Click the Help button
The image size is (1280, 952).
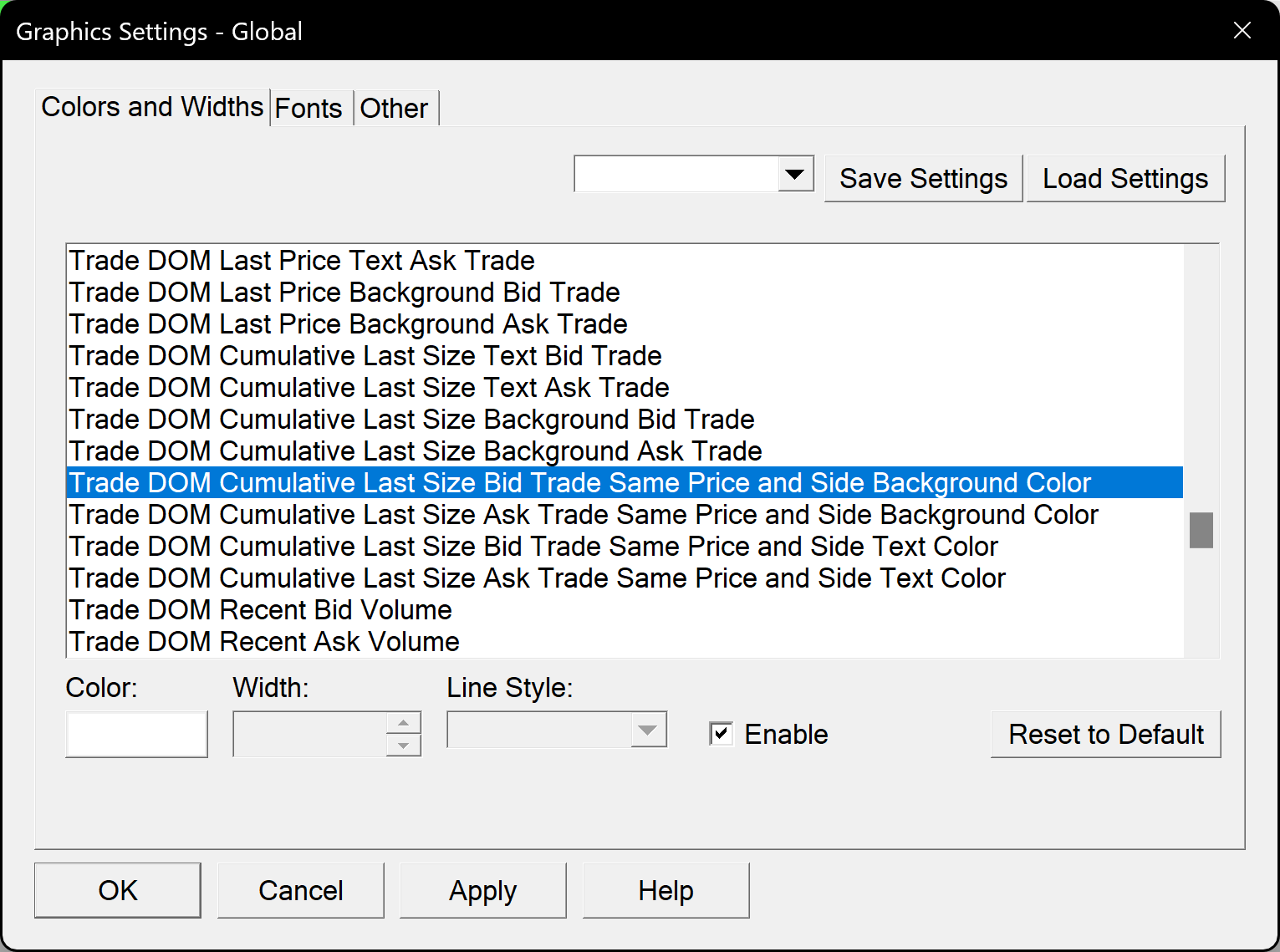(x=665, y=891)
